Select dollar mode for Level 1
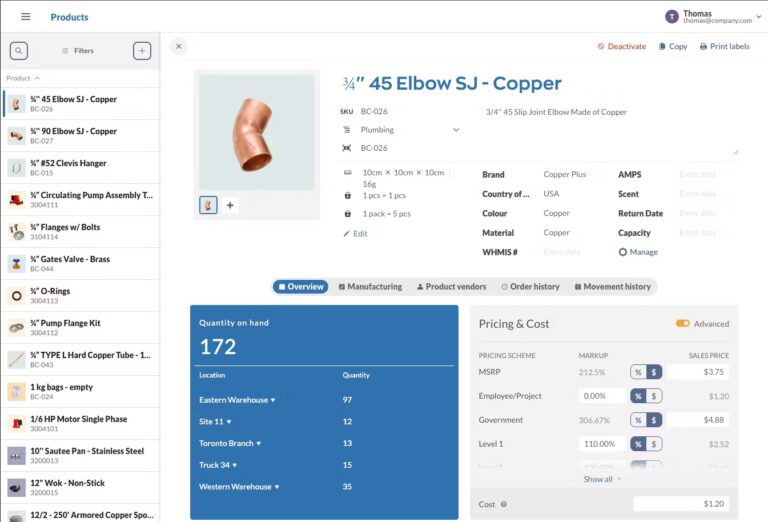Viewport: 768px width, 522px height. tap(654, 444)
